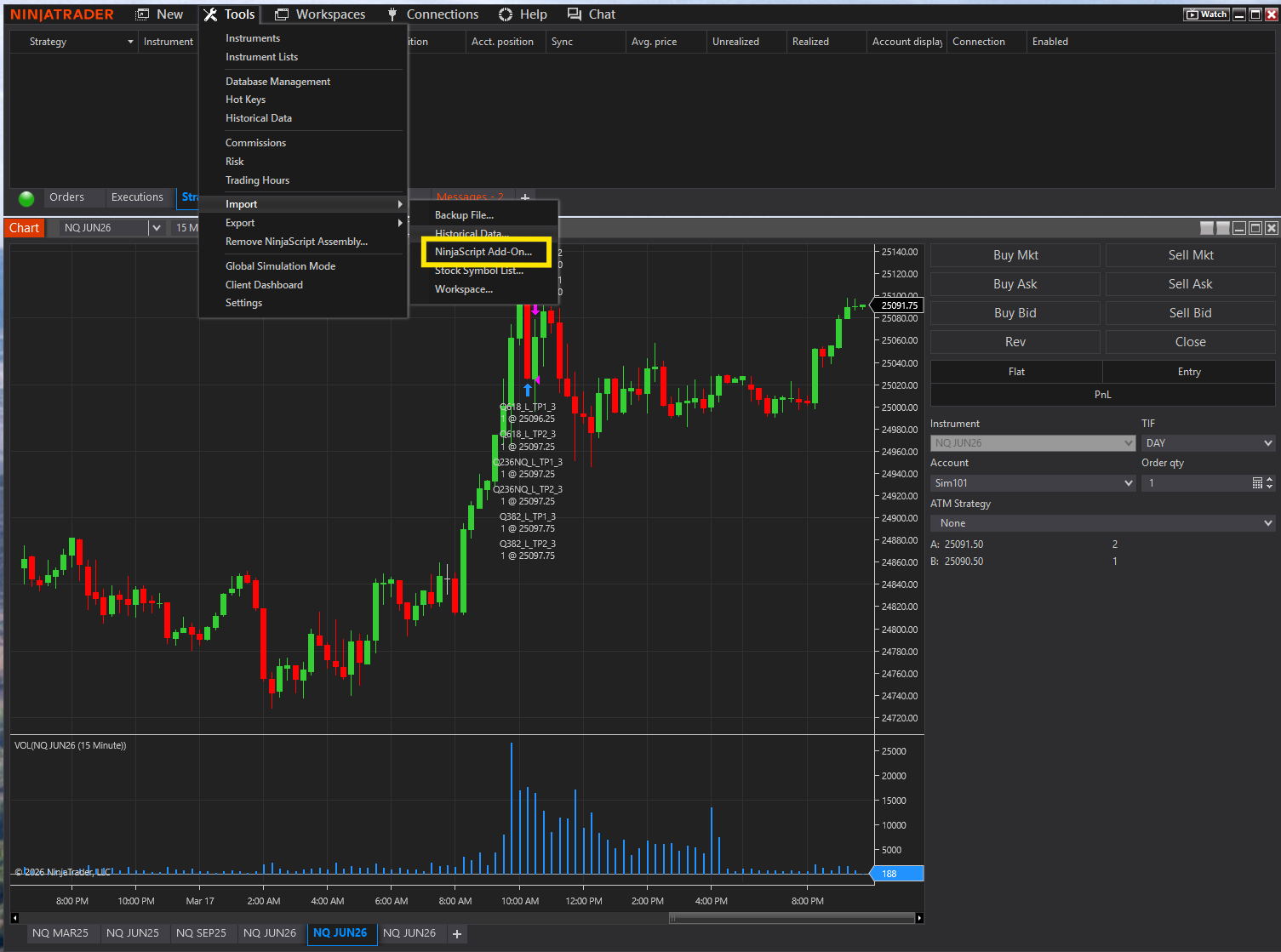Image resolution: width=1281 pixels, height=952 pixels.
Task: Add a new instrument tab with the plus icon
Action: click(x=457, y=933)
